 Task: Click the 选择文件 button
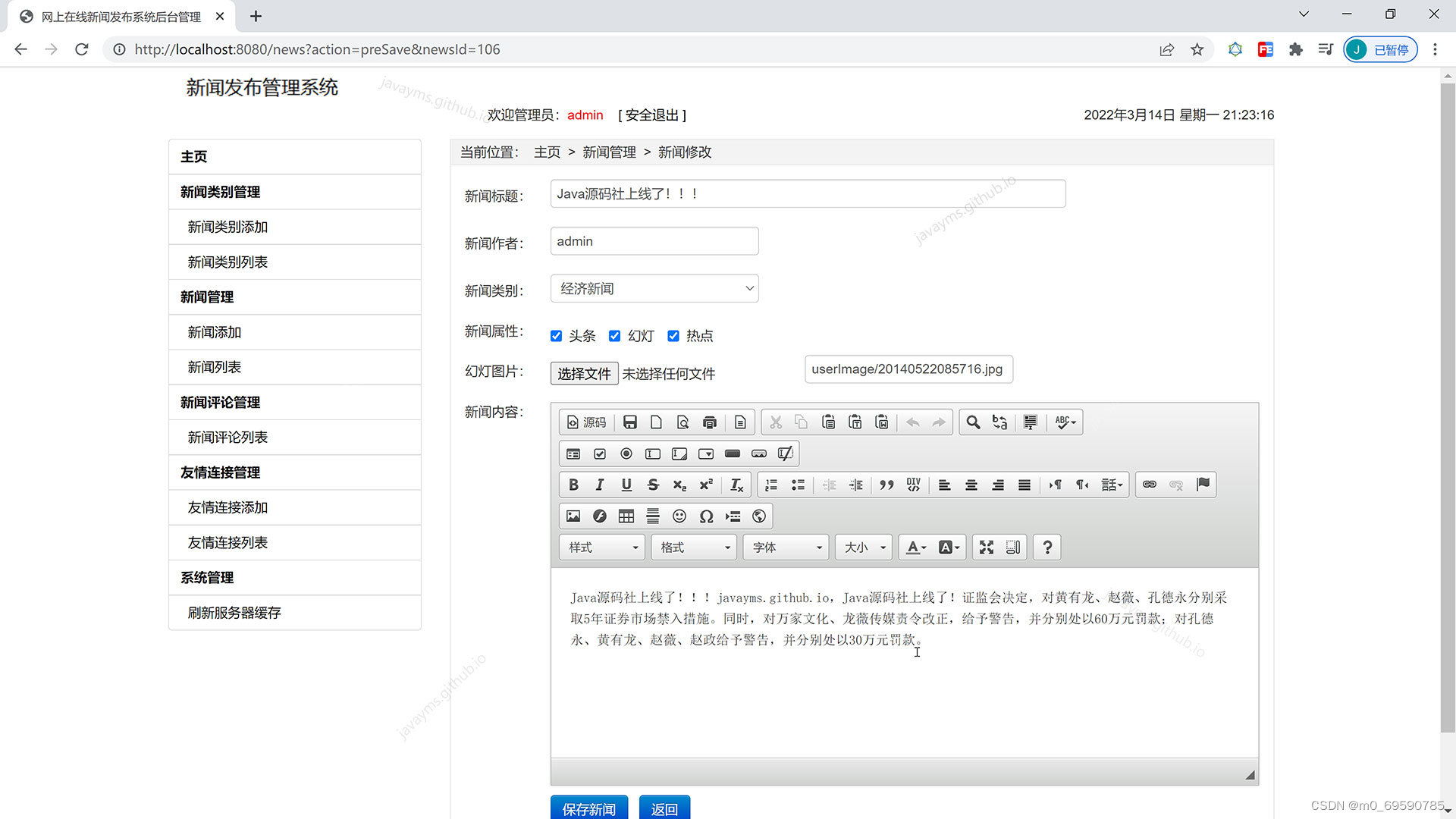pos(584,373)
